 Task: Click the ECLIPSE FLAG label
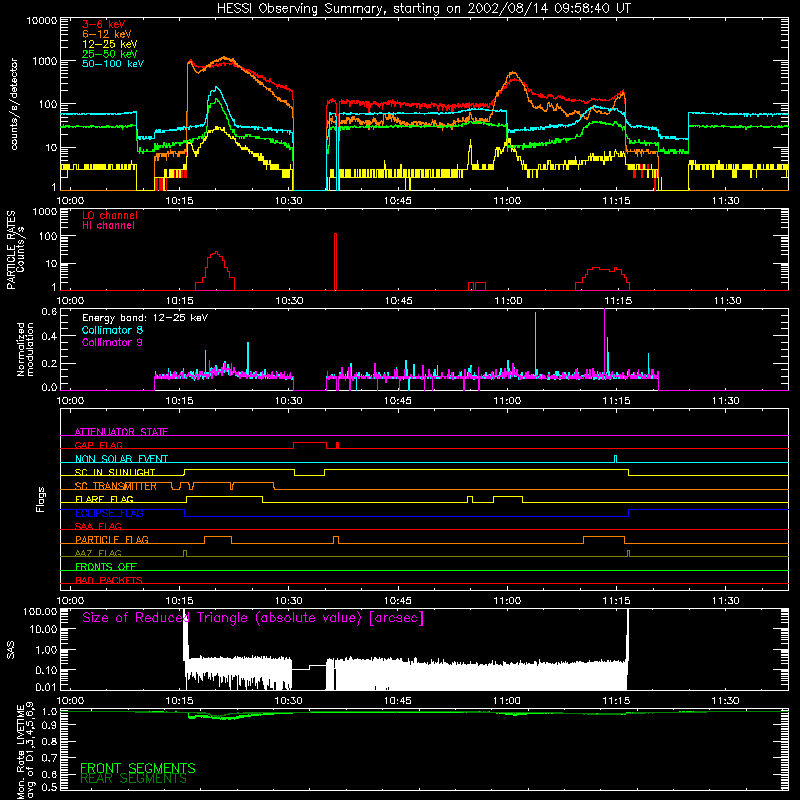[x=109, y=513]
